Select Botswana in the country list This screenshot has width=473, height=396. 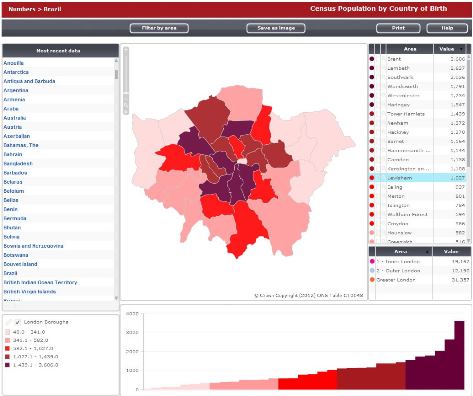point(16,255)
